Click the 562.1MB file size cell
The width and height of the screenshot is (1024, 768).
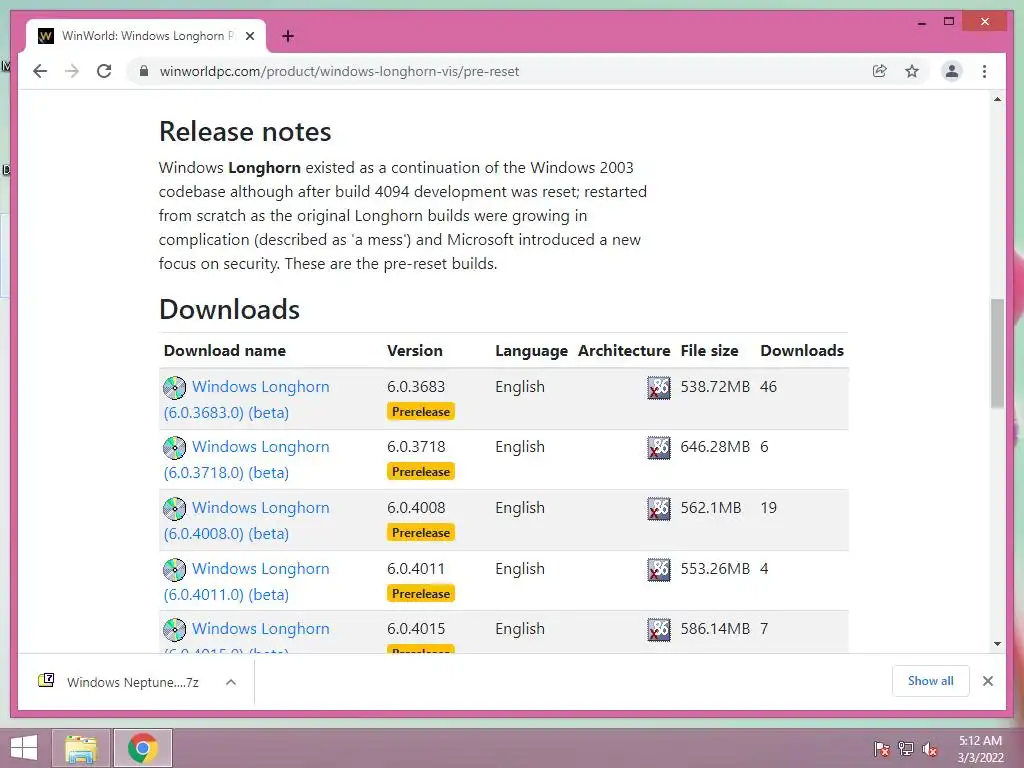point(711,507)
